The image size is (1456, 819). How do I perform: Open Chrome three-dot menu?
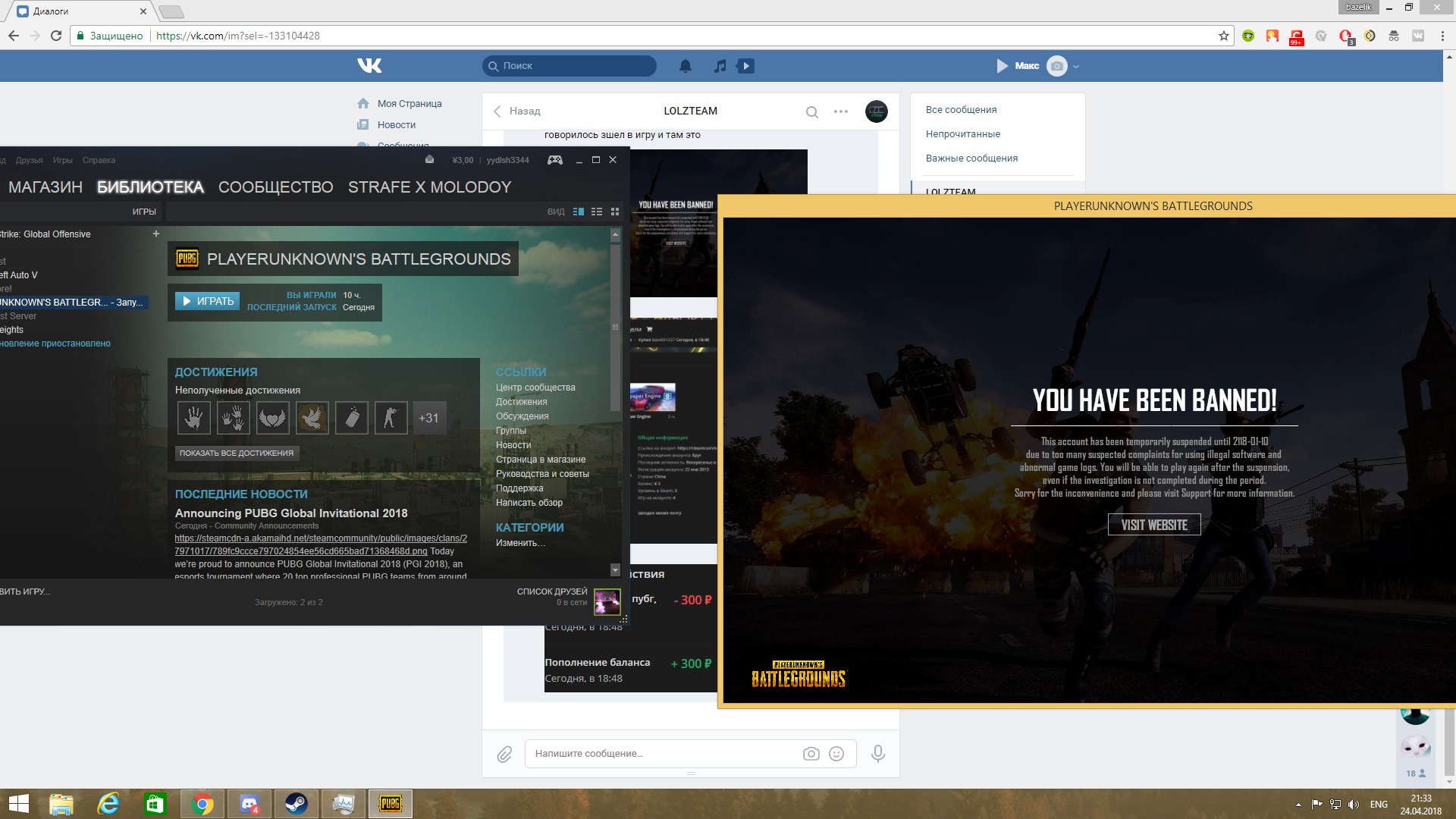[1442, 36]
